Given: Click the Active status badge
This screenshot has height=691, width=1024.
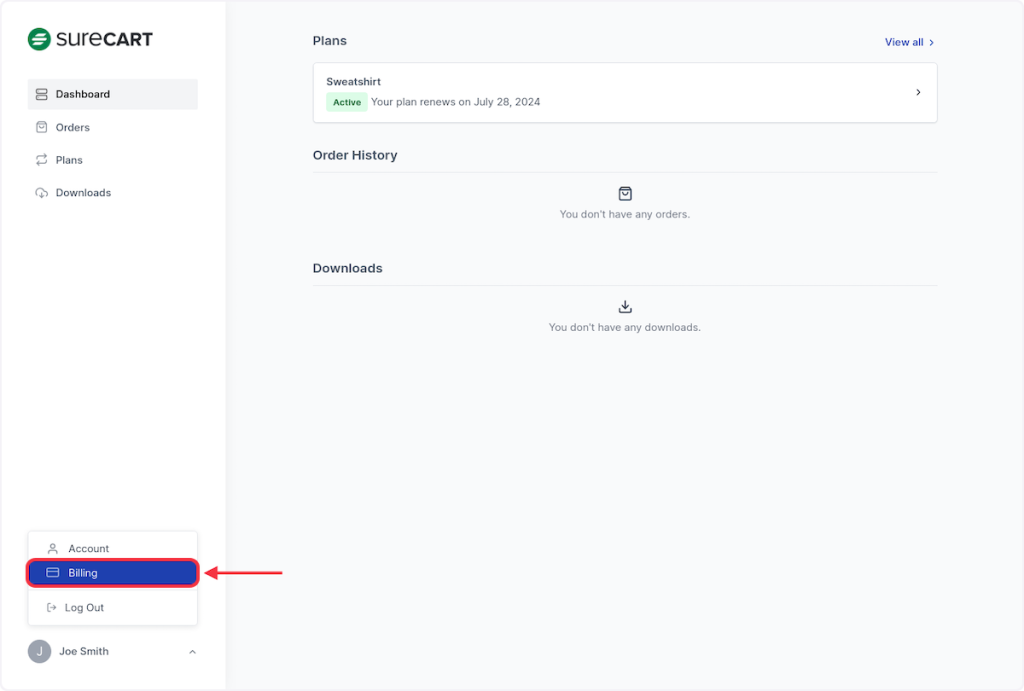Looking at the screenshot, I should click(346, 102).
